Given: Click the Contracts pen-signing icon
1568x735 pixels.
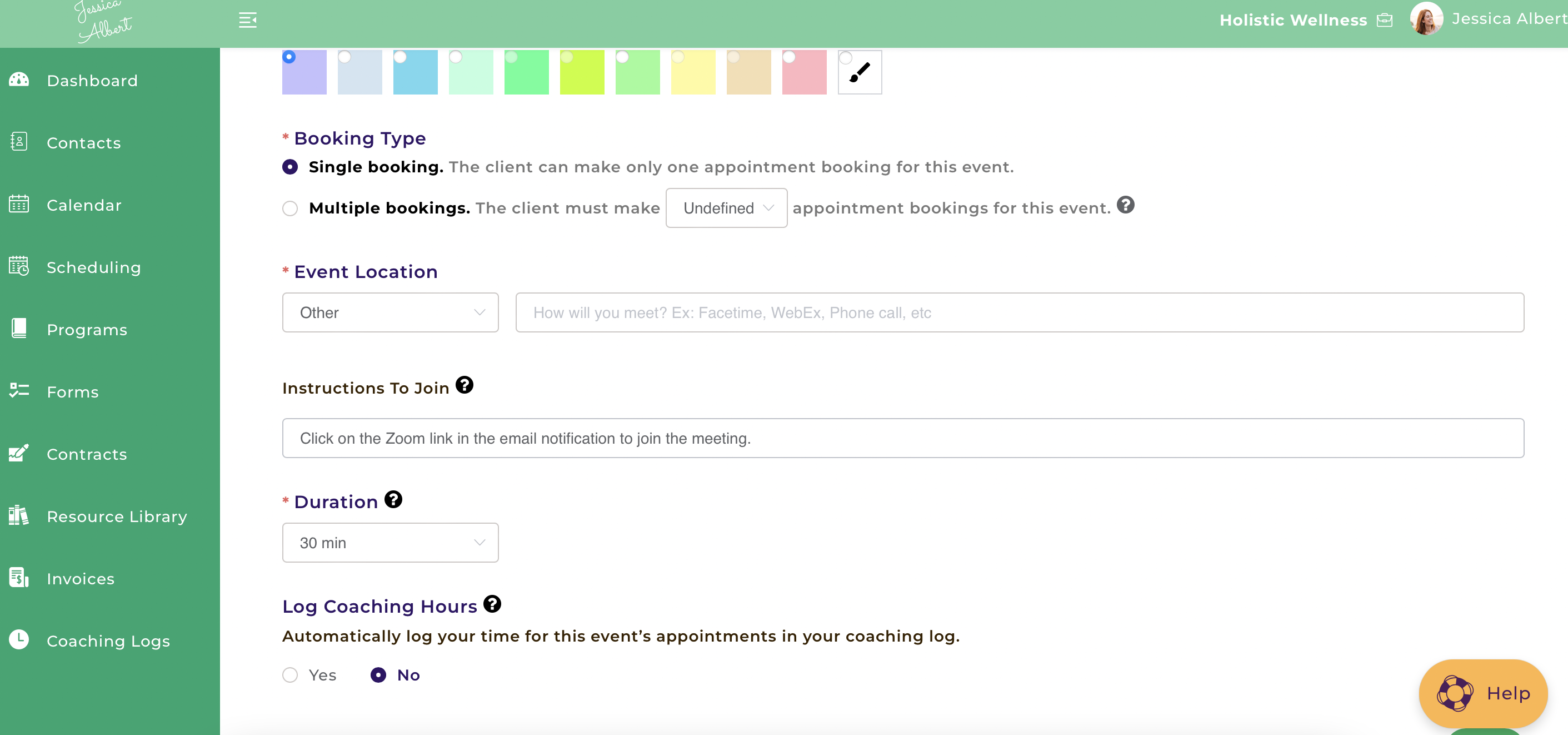Looking at the screenshot, I should click(19, 453).
